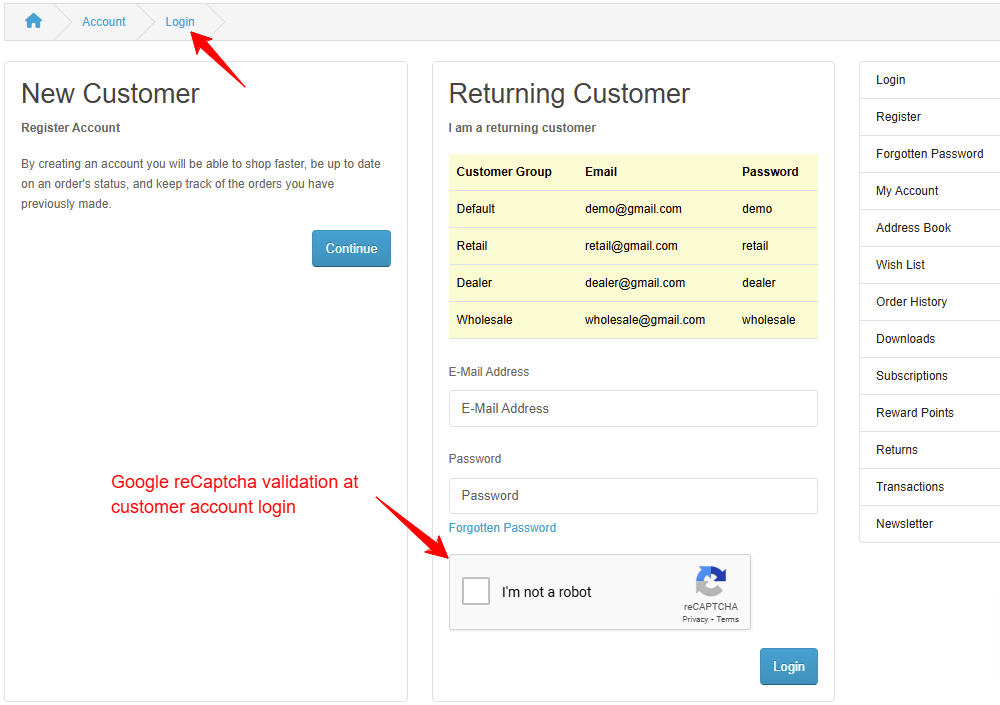1000x705 pixels.
Task: Focus the Password input field
Action: point(633,496)
